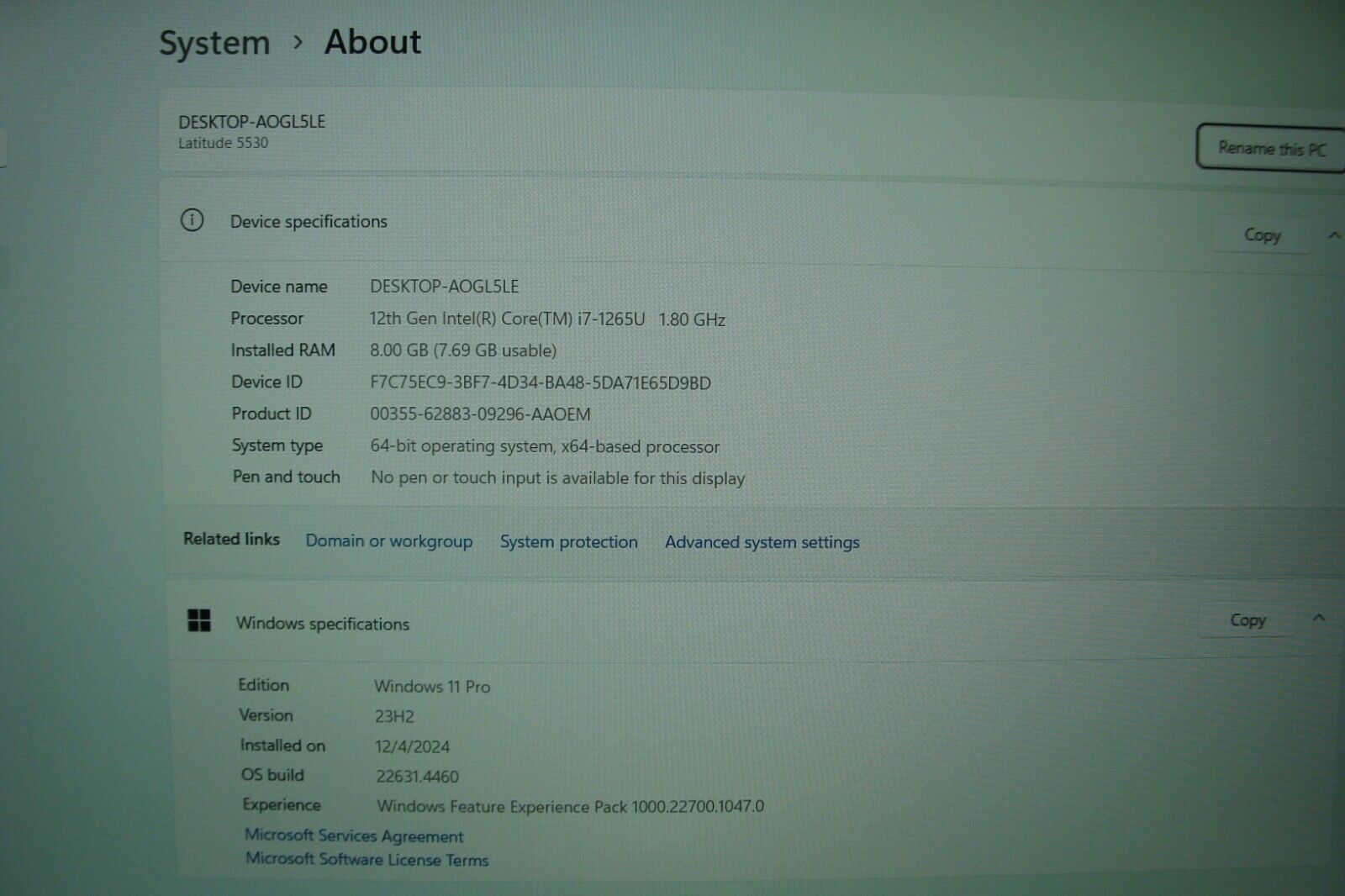
Task: Click the Processor label
Action: (266, 318)
